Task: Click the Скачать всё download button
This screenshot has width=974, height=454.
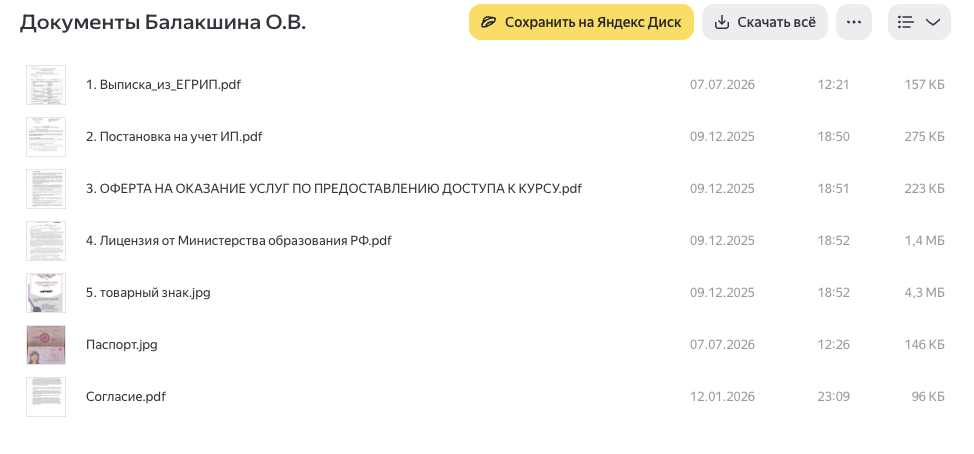Action: point(765,22)
